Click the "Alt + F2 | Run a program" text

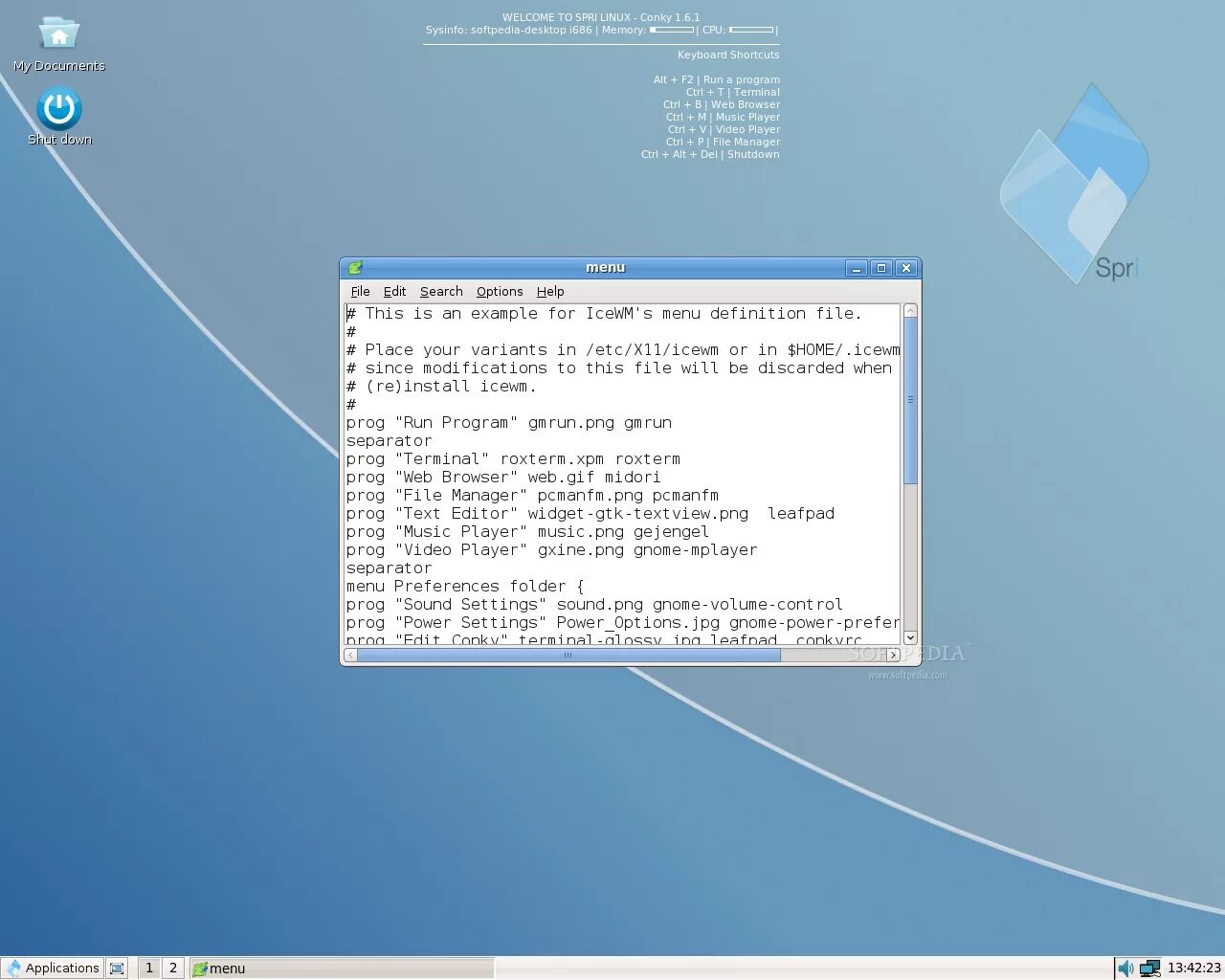(x=717, y=79)
